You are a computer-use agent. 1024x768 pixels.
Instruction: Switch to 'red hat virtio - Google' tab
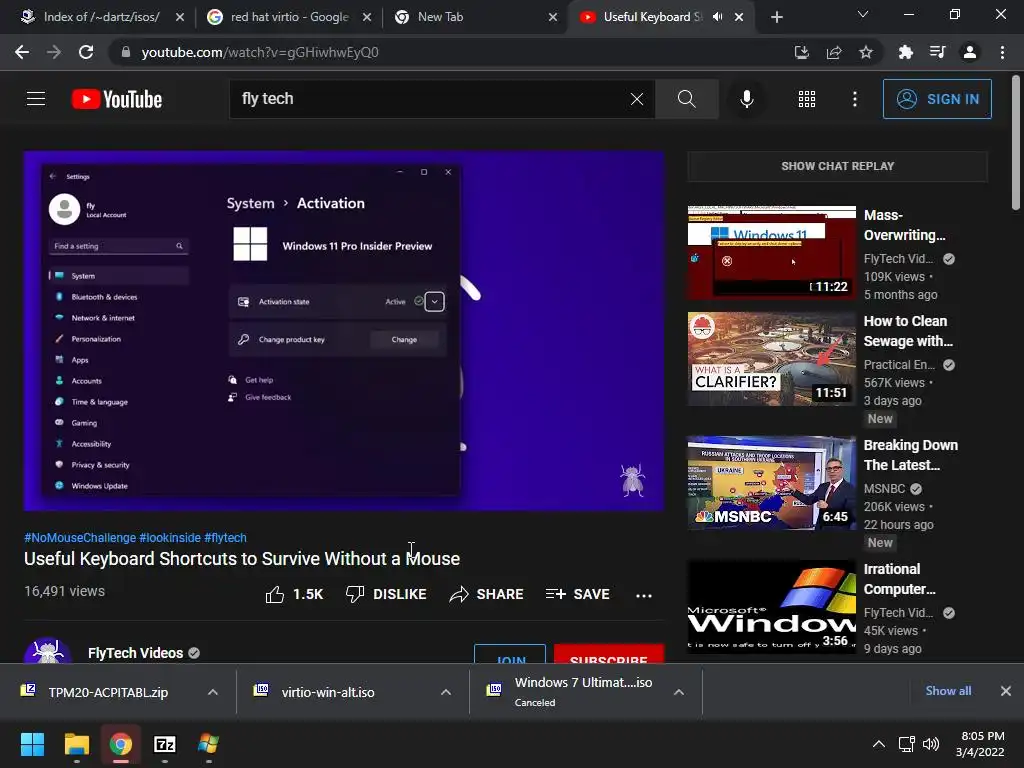[x=289, y=17]
